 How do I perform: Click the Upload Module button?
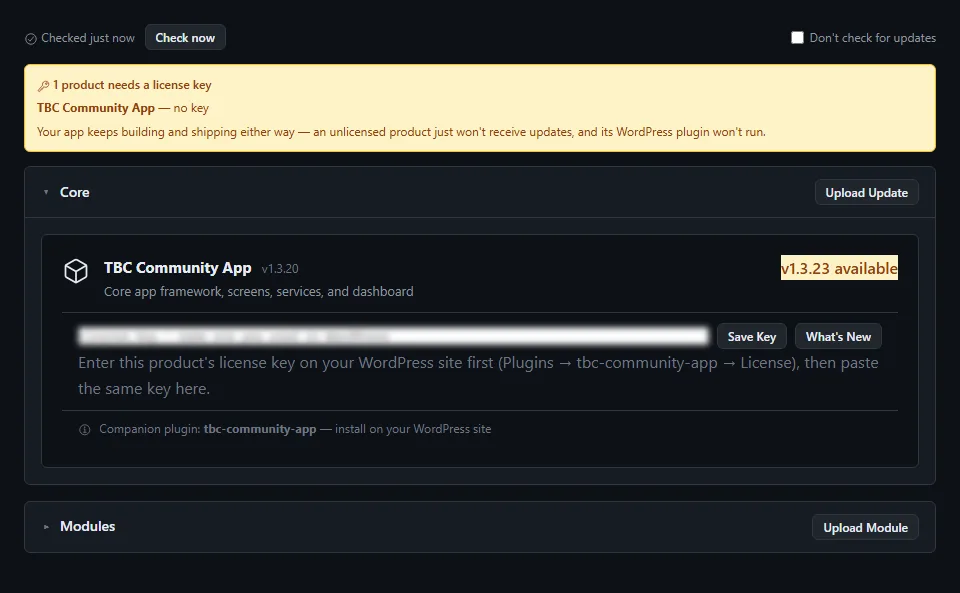pos(865,528)
